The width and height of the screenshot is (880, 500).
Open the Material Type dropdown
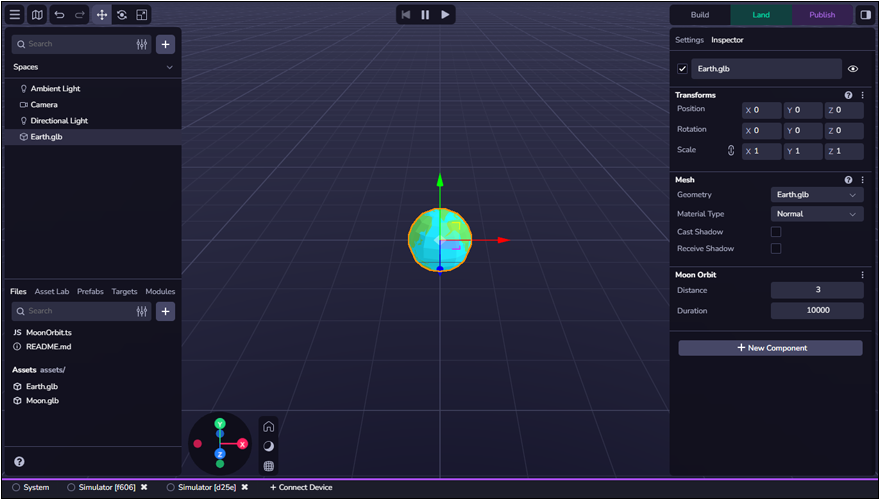pyautogui.click(x=816, y=214)
